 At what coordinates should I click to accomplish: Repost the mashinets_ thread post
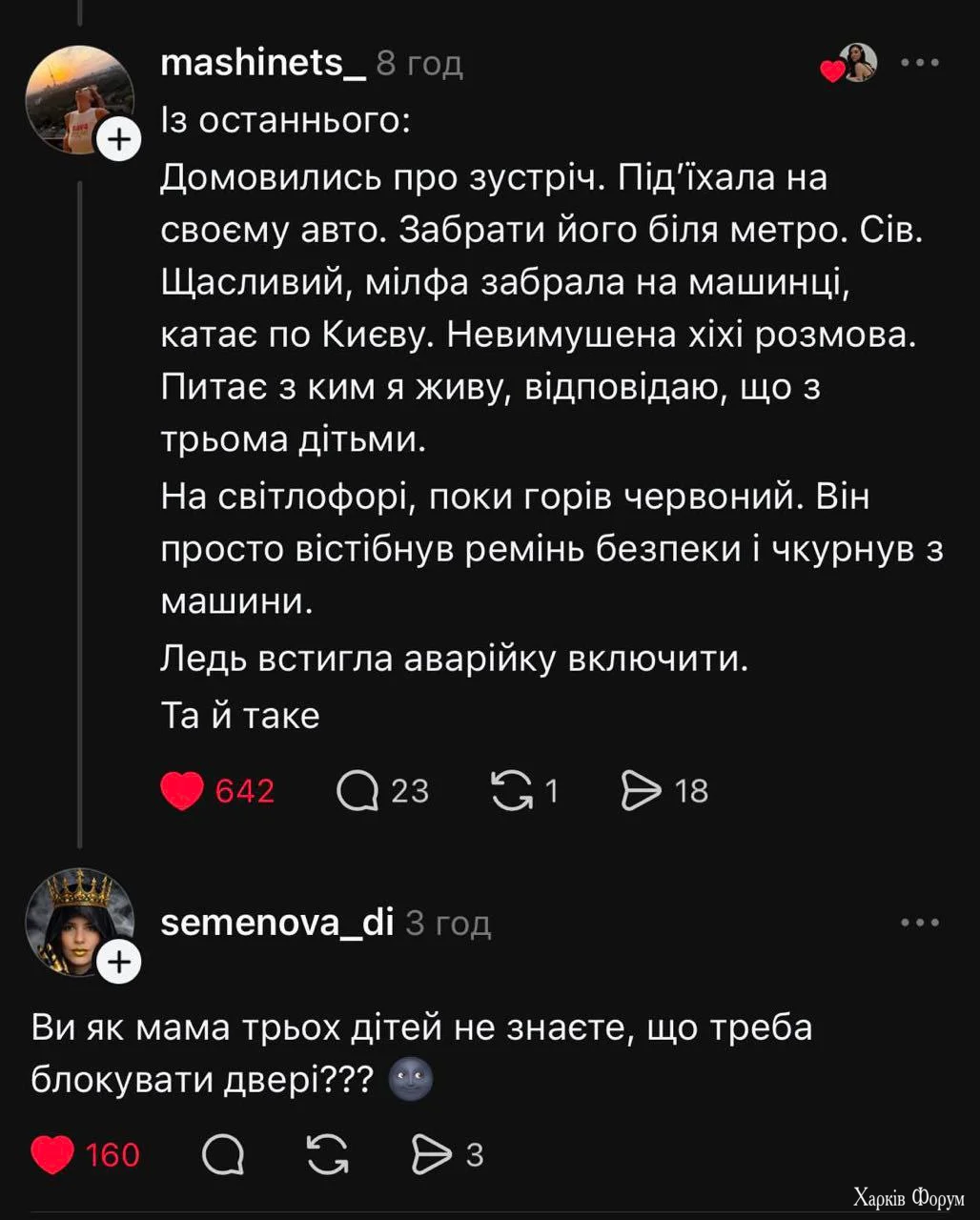point(512,791)
